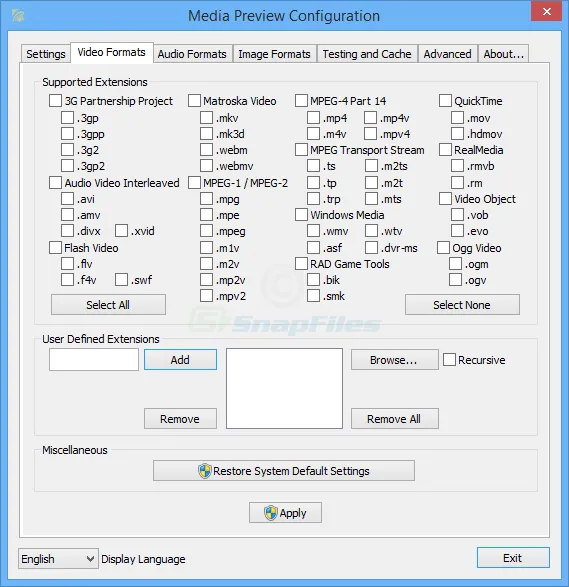Check the .webm extension box
This screenshot has width=569, height=587.
[206, 150]
